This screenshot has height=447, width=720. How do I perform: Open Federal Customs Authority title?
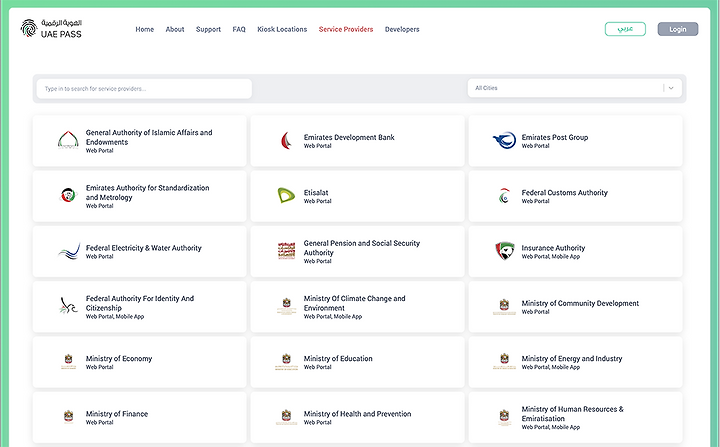(564, 192)
